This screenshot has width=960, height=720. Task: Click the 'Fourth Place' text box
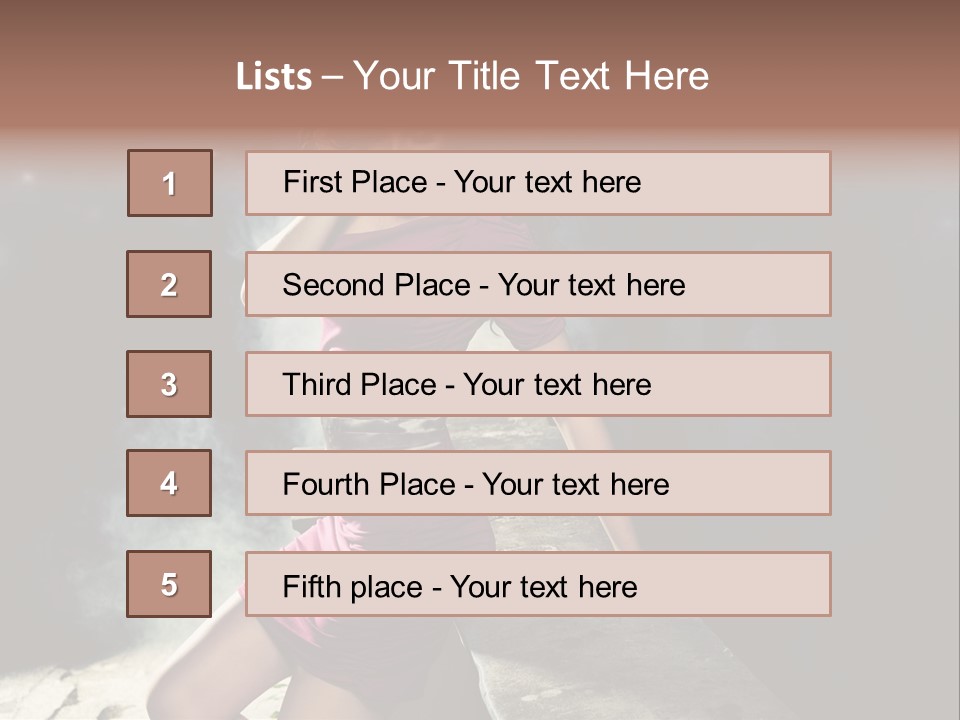pyautogui.click(x=538, y=484)
